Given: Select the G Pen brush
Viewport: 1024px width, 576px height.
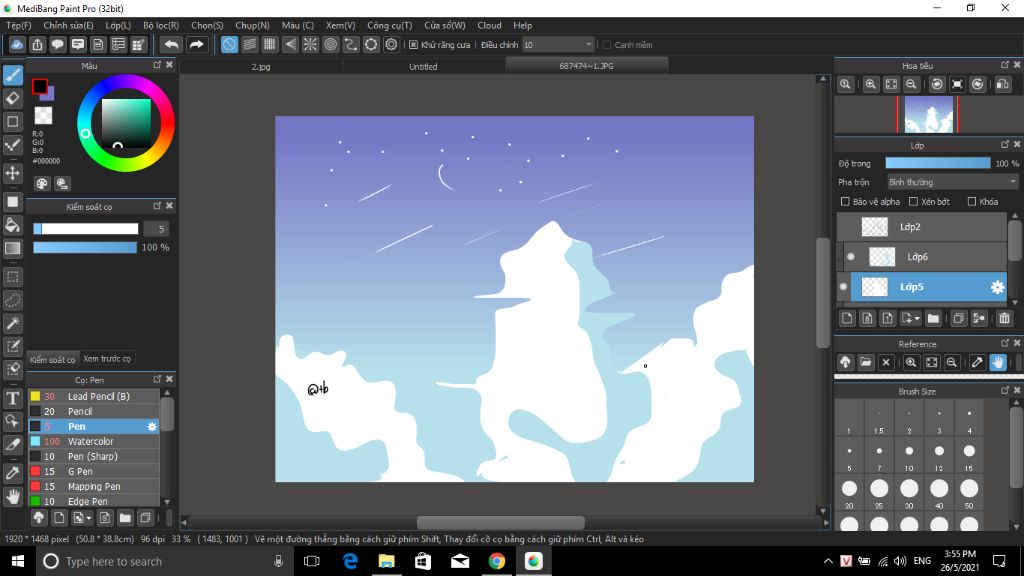Looking at the screenshot, I should point(94,472).
